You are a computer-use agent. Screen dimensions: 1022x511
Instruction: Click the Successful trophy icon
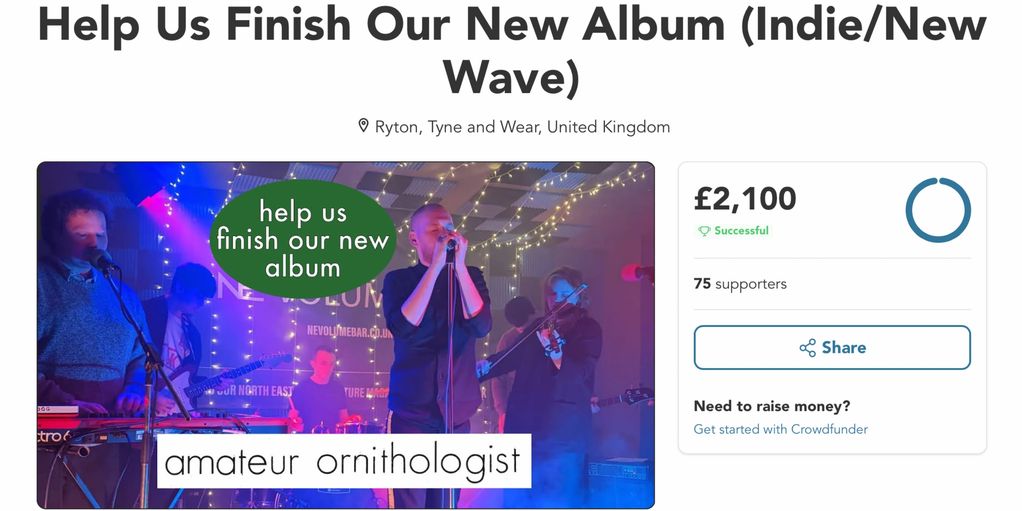pos(703,231)
